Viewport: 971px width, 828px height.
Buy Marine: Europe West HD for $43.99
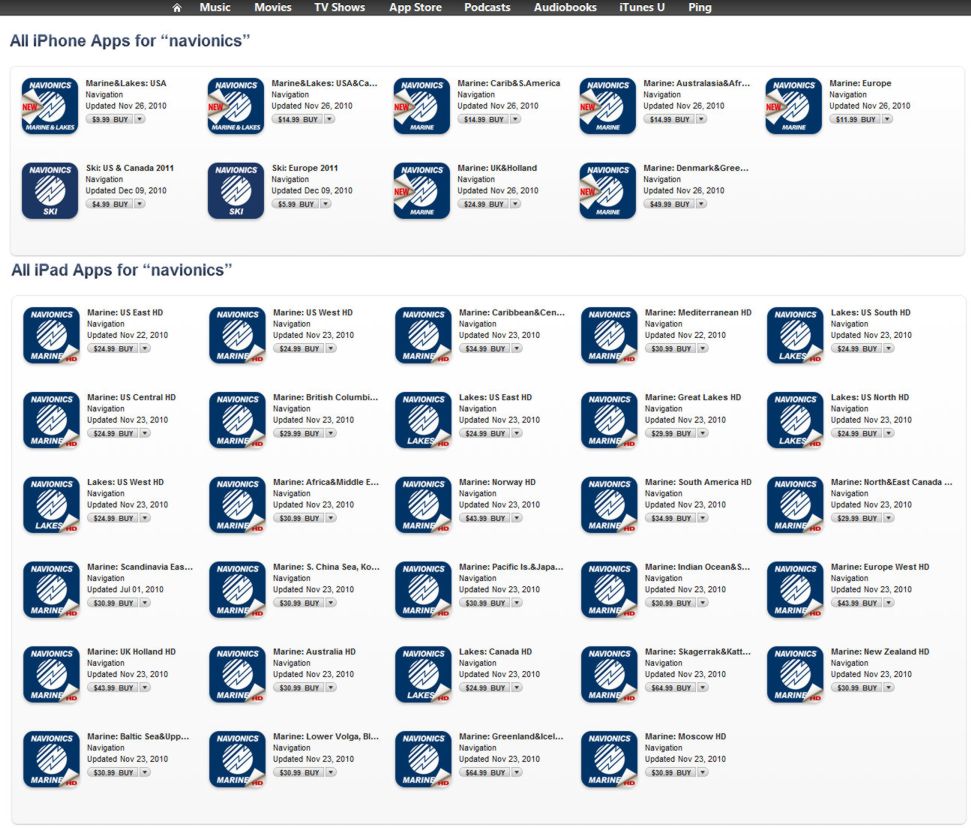click(856, 603)
